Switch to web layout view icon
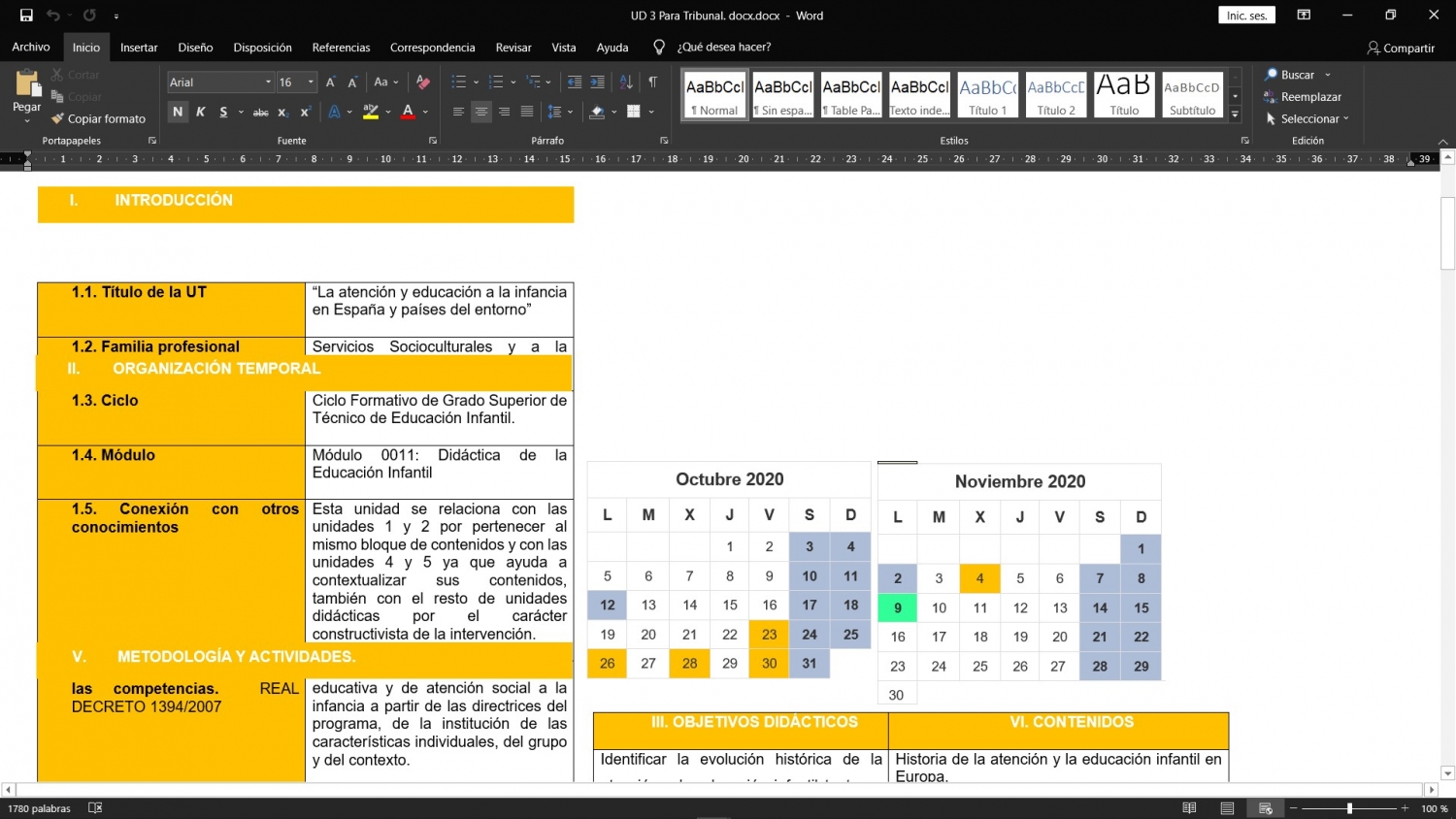Image resolution: width=1456 pixels, height=819 pixels. (x=1265, y=808)
